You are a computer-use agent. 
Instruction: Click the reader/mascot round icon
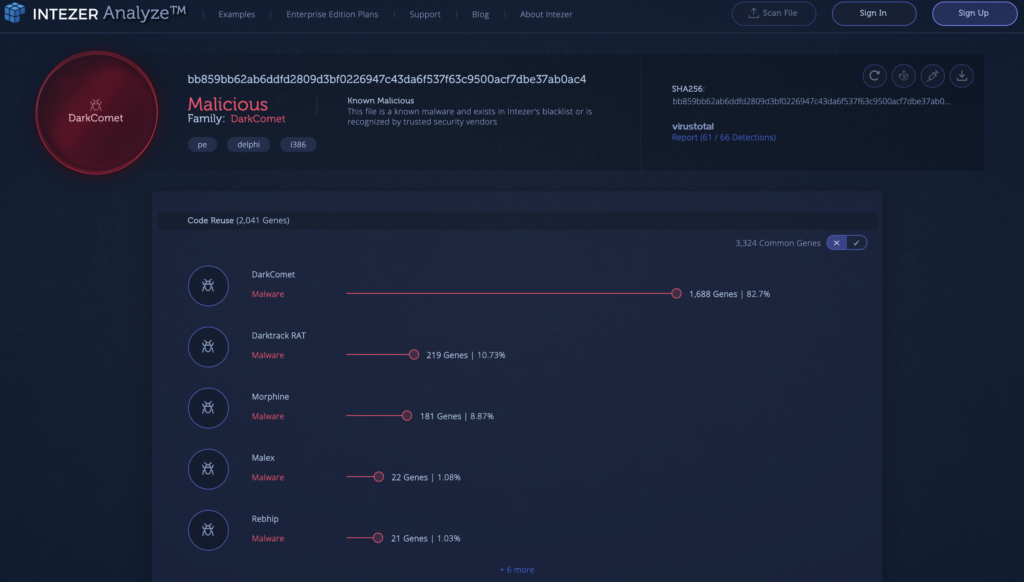click(903, 76)
